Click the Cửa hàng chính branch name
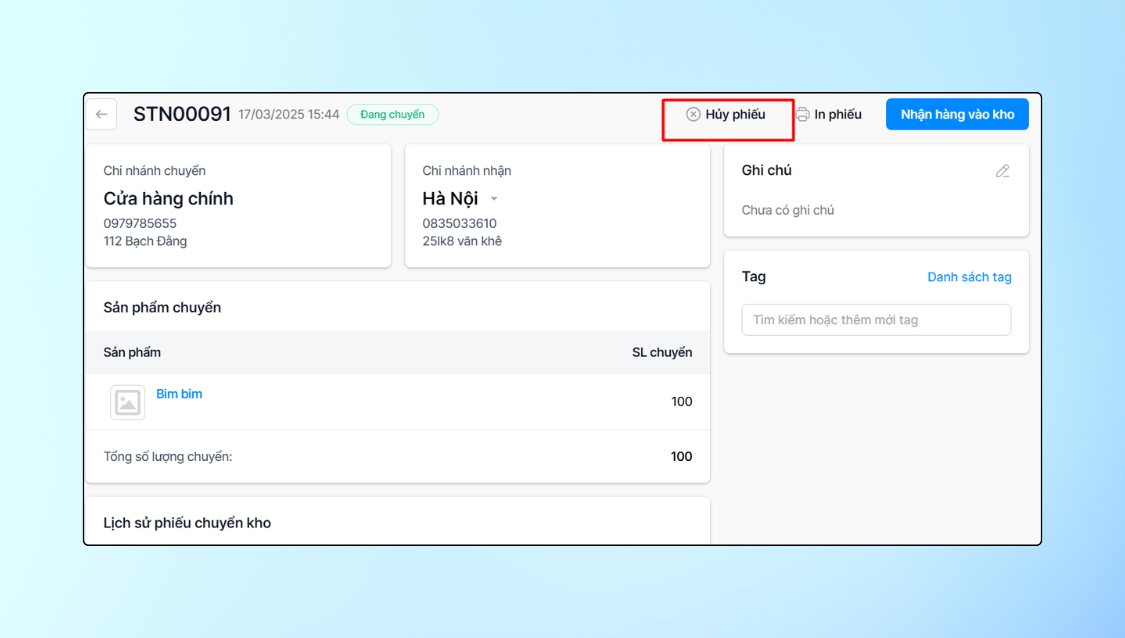 168,199
